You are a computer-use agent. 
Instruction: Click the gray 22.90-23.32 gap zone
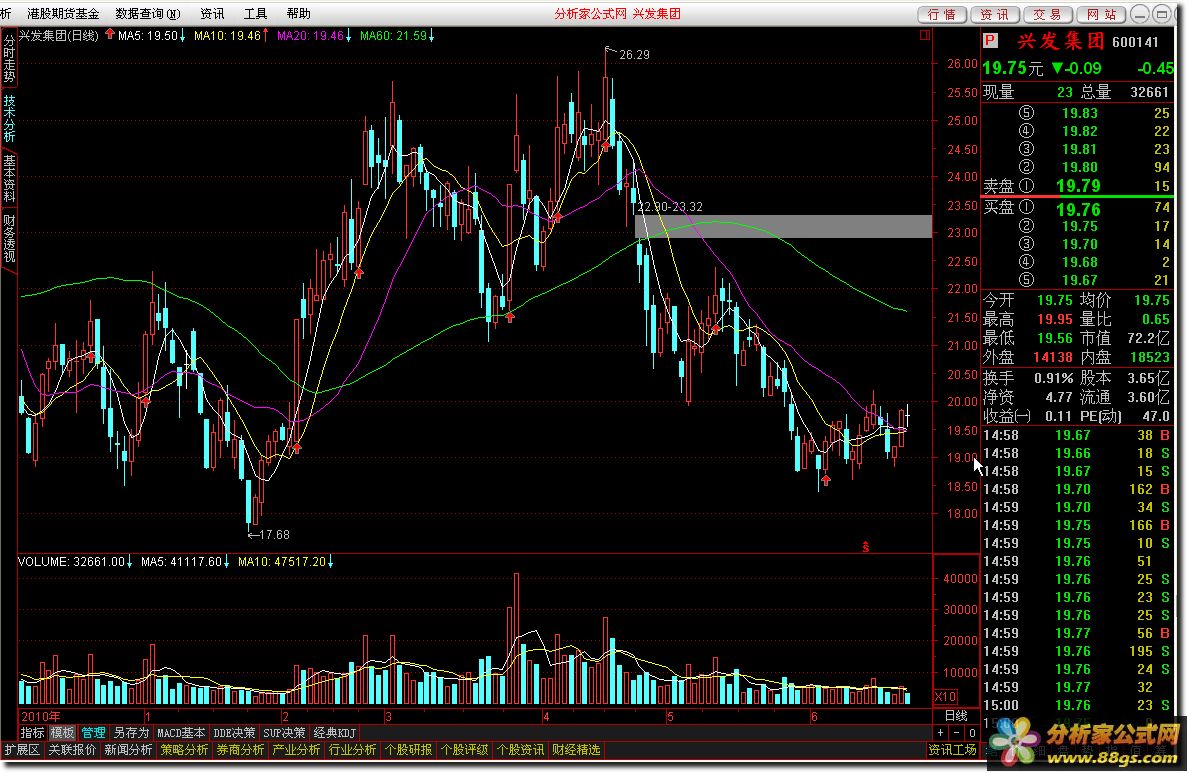pos(783,226)
